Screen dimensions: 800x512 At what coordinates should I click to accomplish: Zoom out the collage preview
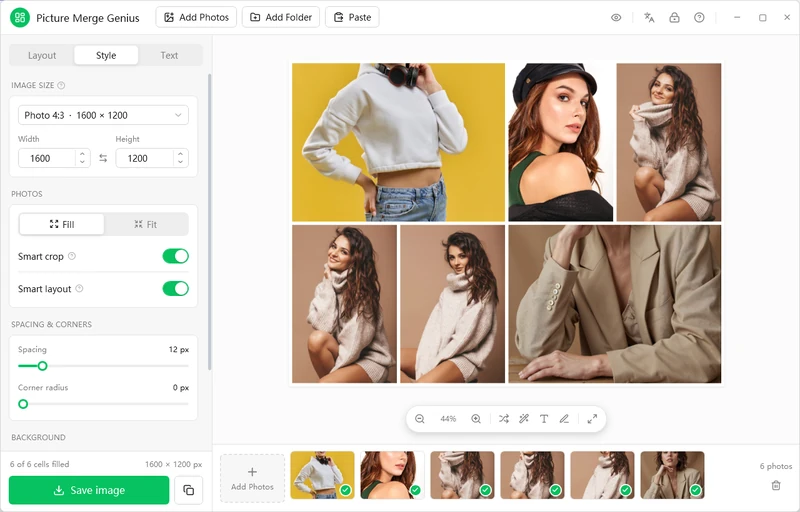[419, 419]
